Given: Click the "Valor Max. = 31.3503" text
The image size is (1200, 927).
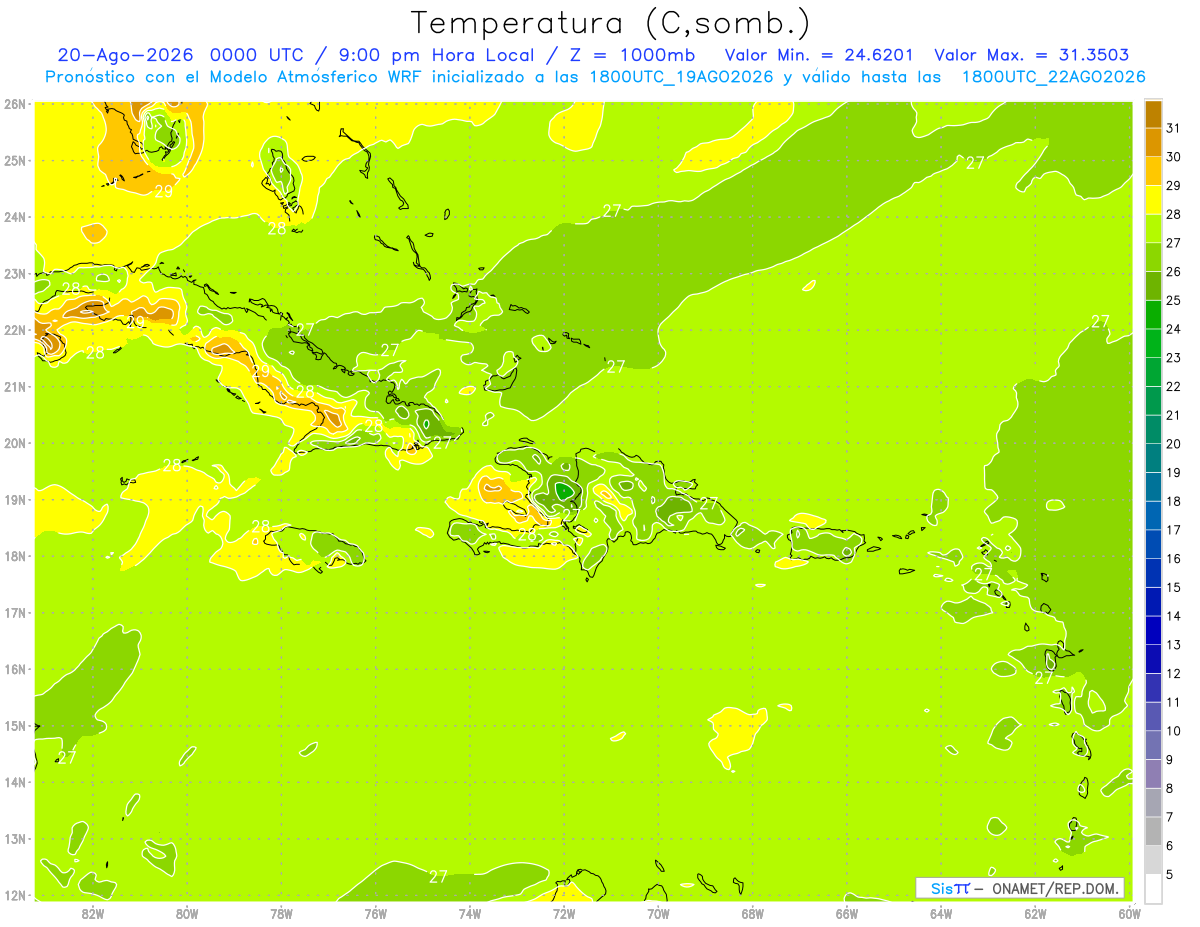Looking at the screenshot, I should (1031, 55).
